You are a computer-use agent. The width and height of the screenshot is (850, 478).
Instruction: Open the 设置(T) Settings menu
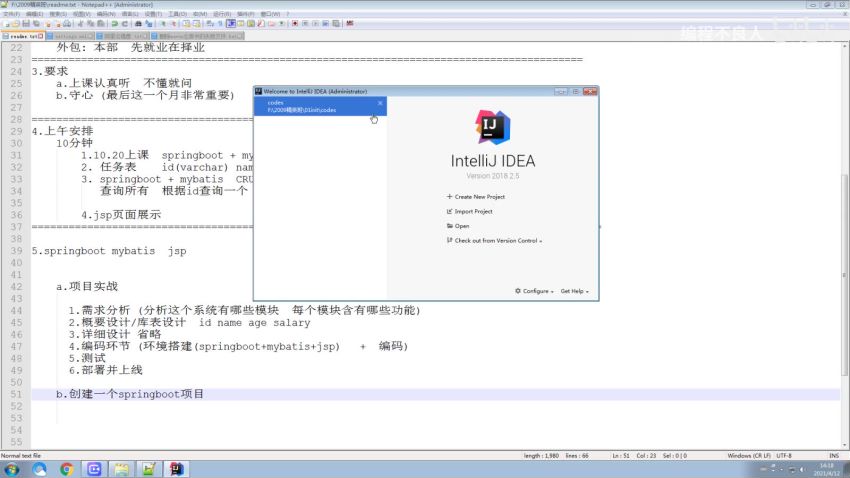point(153,14)
